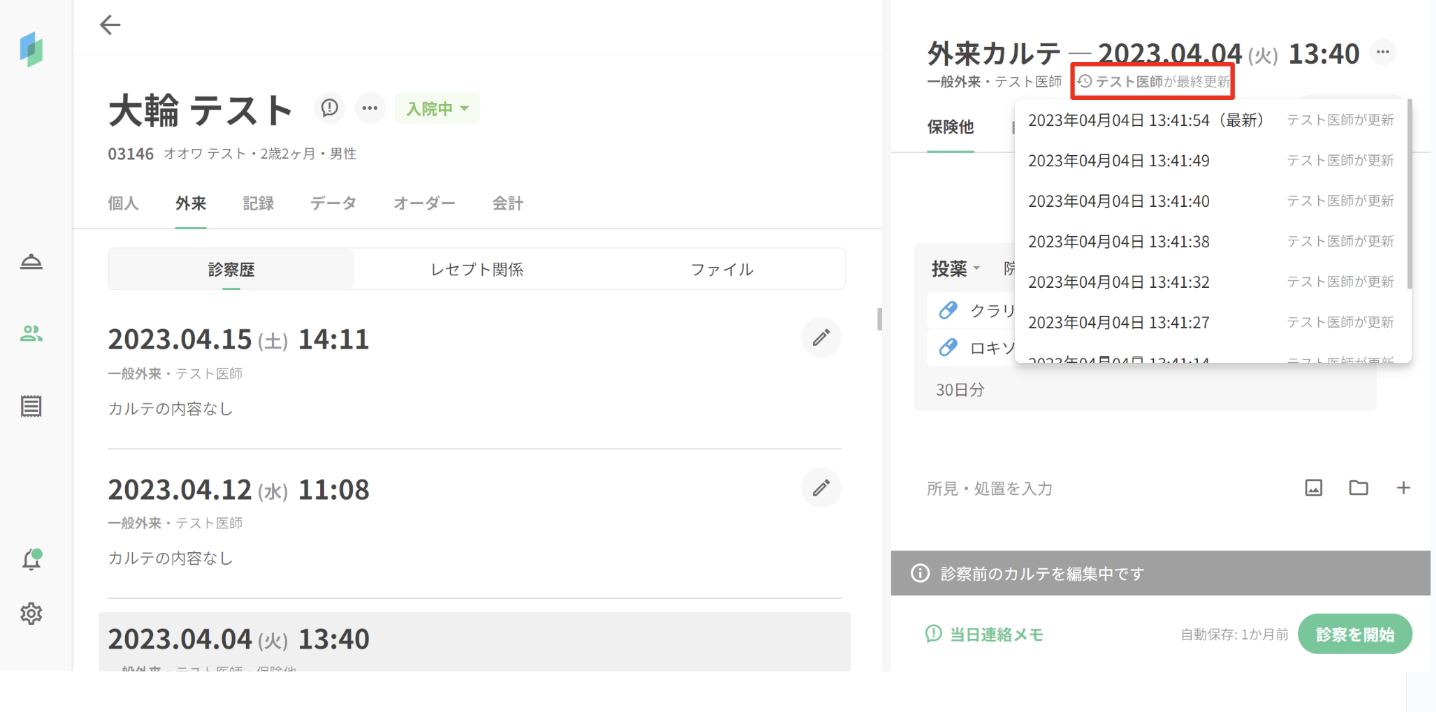This screenshot has height=712, width=1436.
Task: Expand the 入院中 status dropdown
Action: coord(437,108)
